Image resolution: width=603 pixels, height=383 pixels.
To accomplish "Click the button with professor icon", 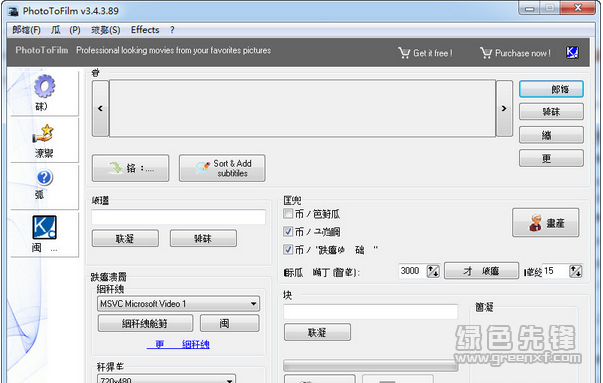I will pos(545,223).
